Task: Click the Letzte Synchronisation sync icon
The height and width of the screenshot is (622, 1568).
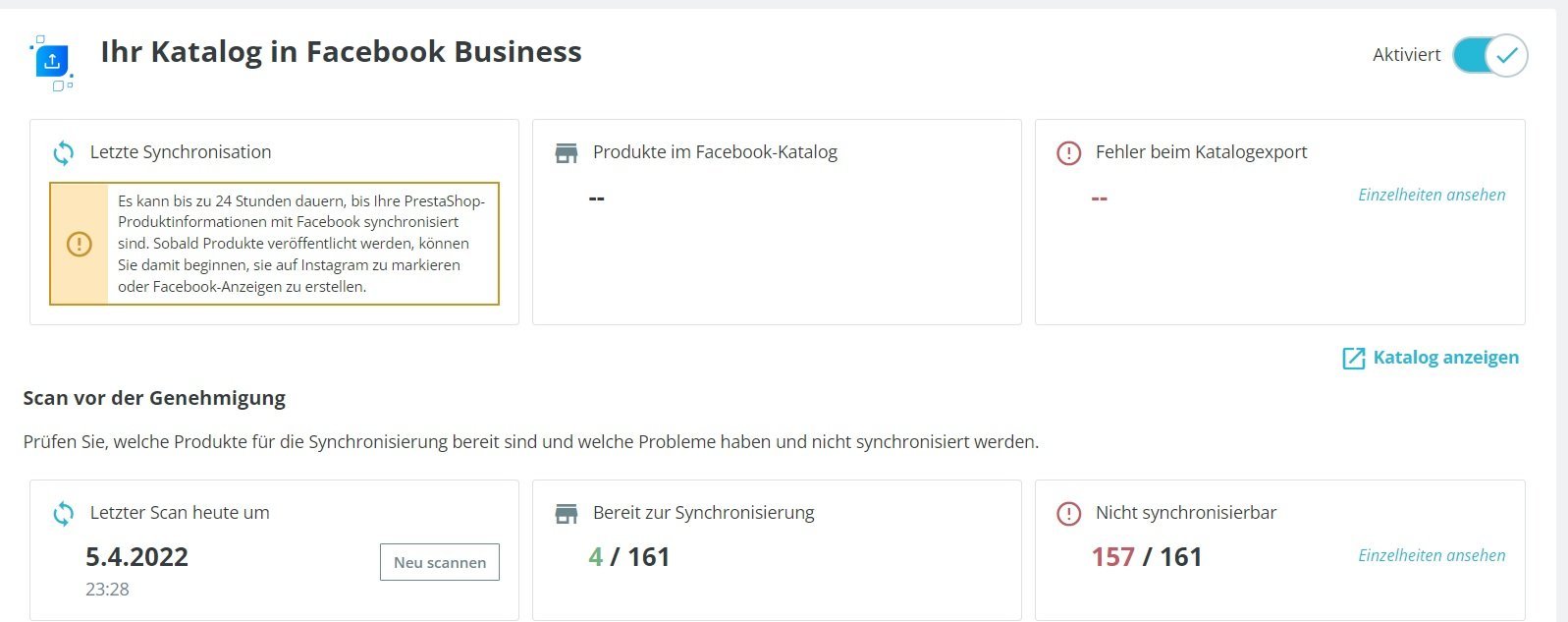Action: [x=64, y=153]
